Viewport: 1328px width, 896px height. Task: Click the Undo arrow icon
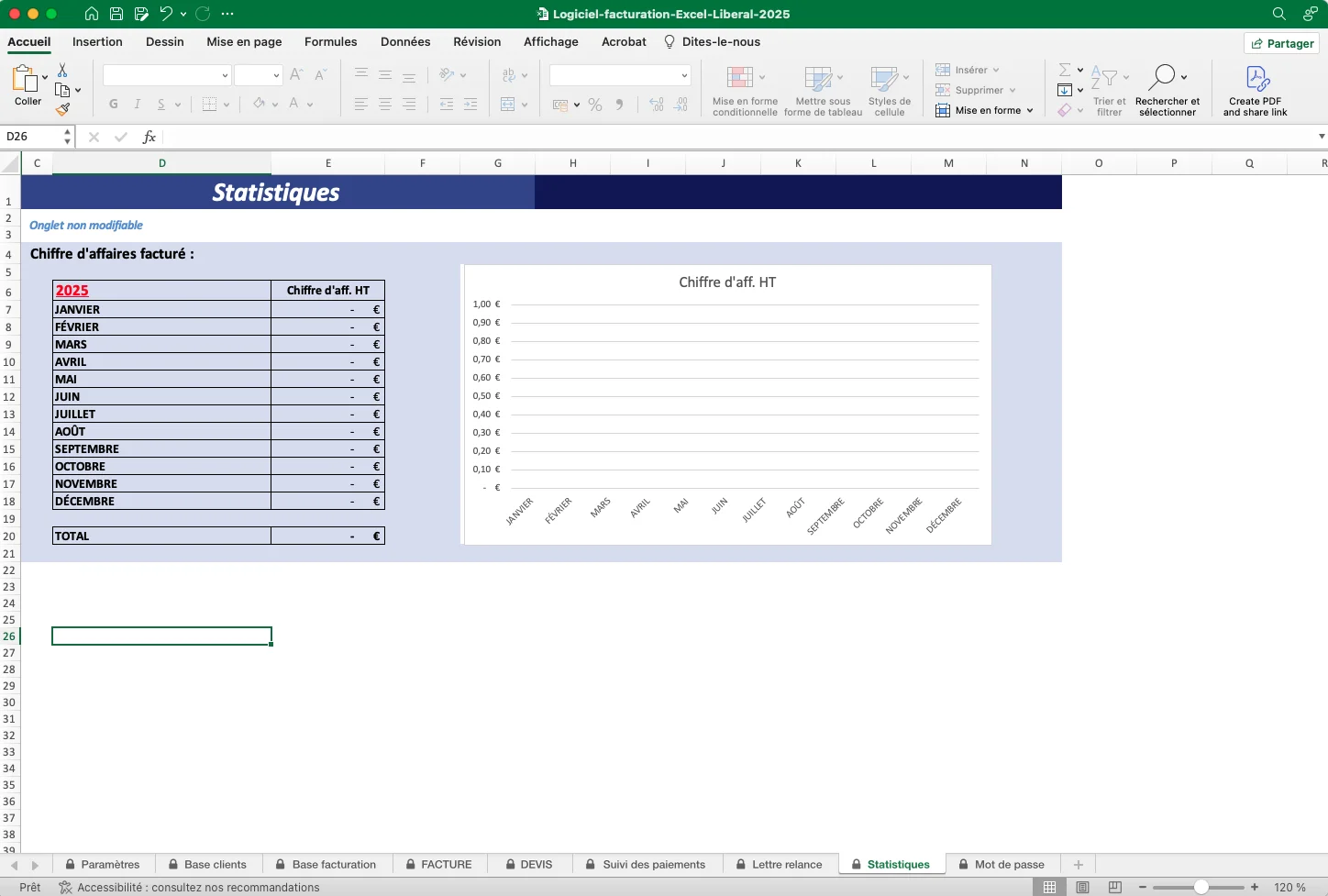point(166,14)
